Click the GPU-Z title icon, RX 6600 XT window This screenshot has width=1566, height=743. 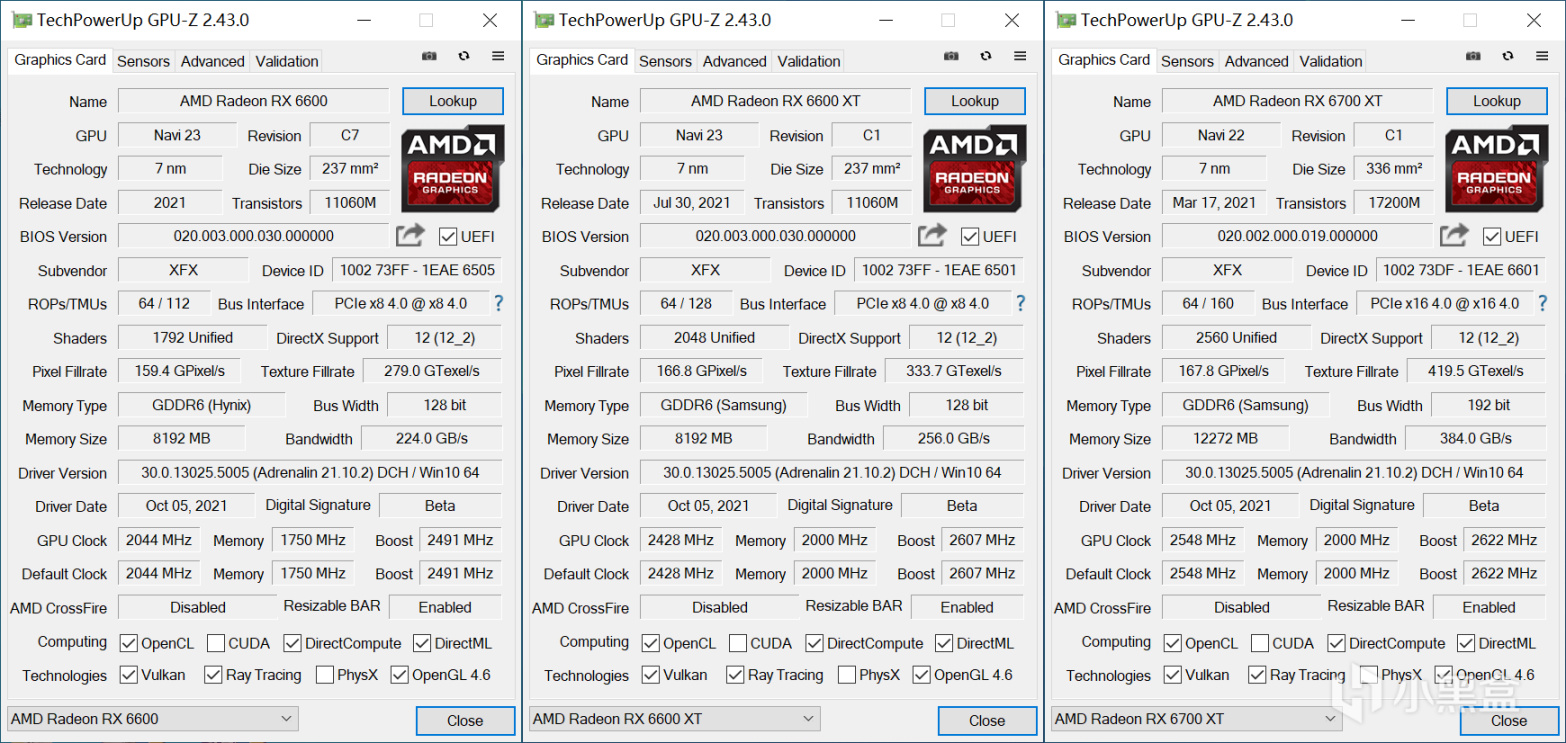tap(543, 20)
